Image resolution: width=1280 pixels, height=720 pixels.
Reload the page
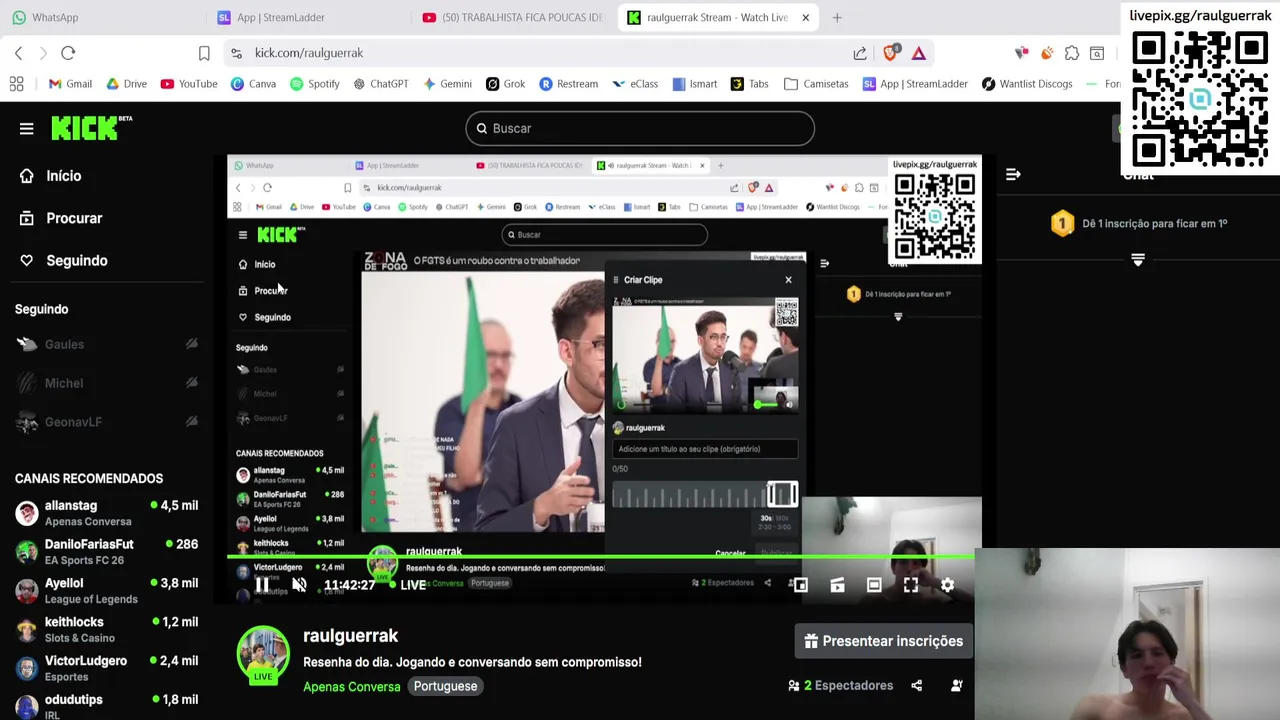click(x=68, y=53)
